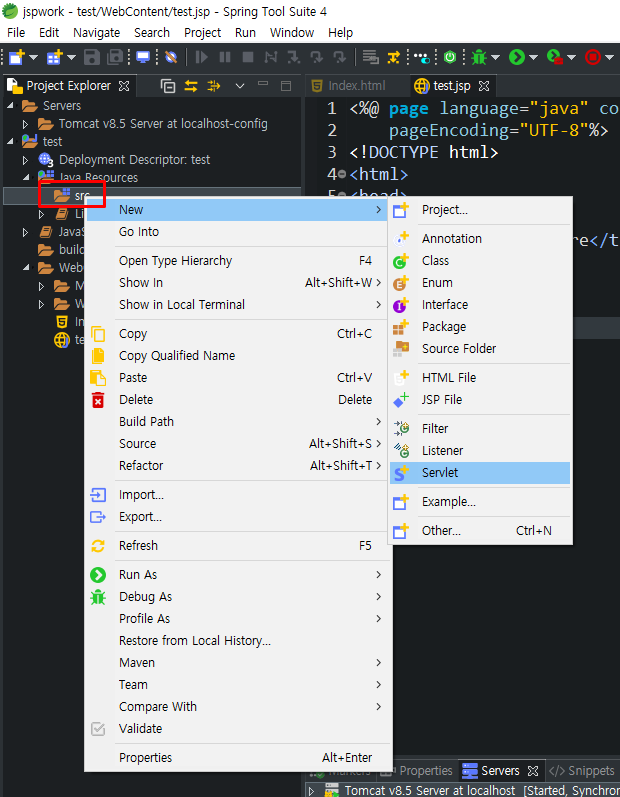Choose Open Type Hierarchy in context menu

tap(236, 260)
